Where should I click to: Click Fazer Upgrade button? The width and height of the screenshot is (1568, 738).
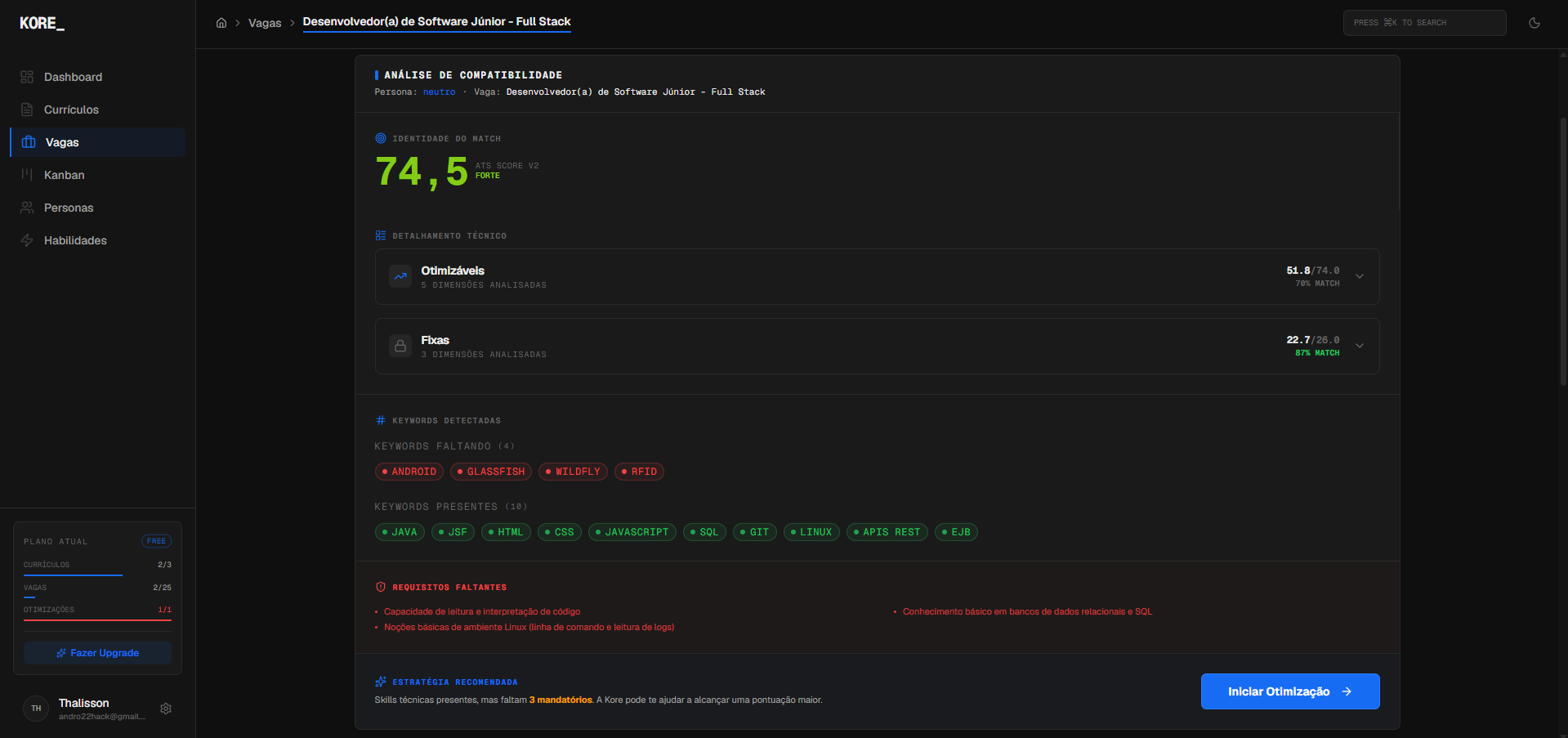(97, 653)
